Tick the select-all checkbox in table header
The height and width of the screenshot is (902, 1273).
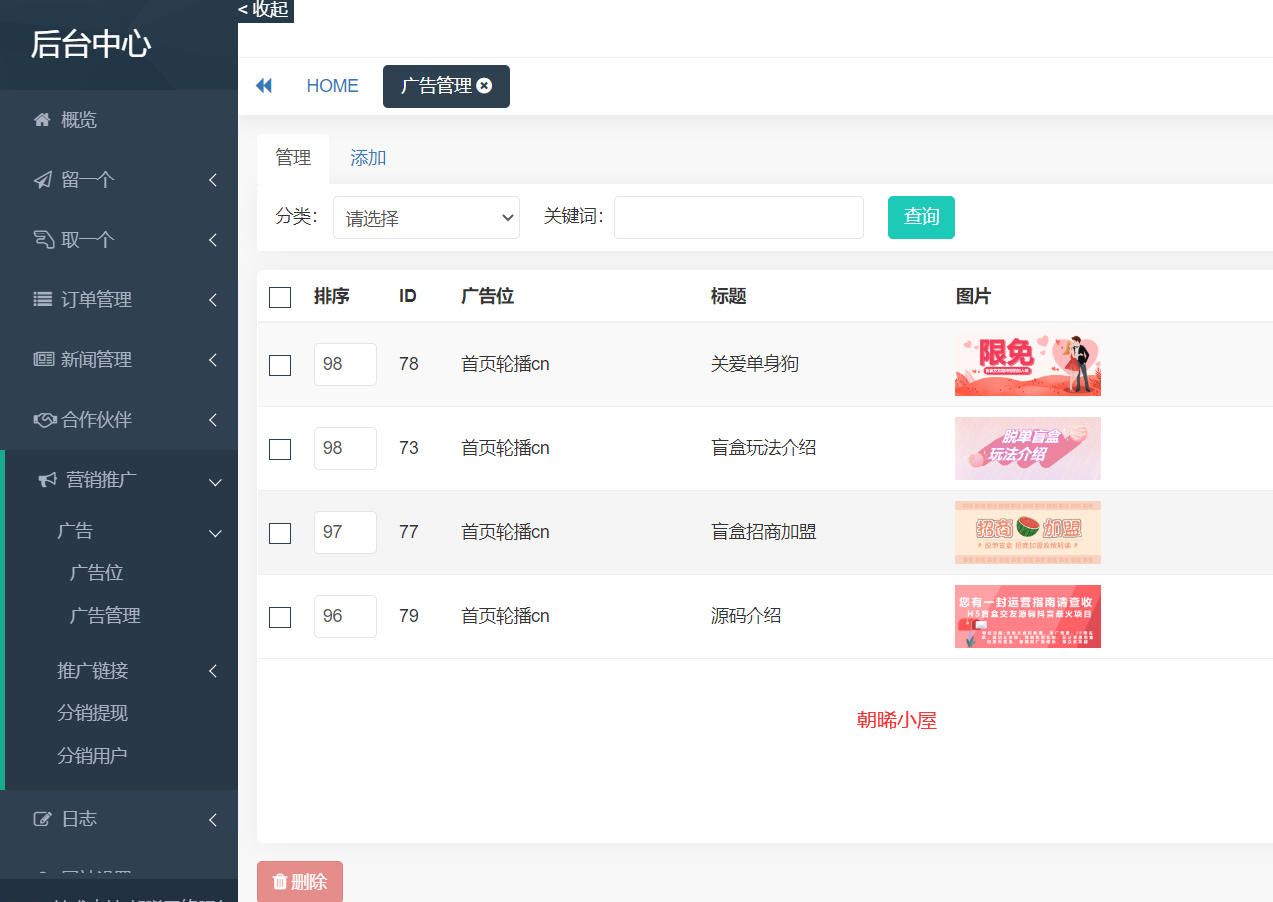pos(280,297)
